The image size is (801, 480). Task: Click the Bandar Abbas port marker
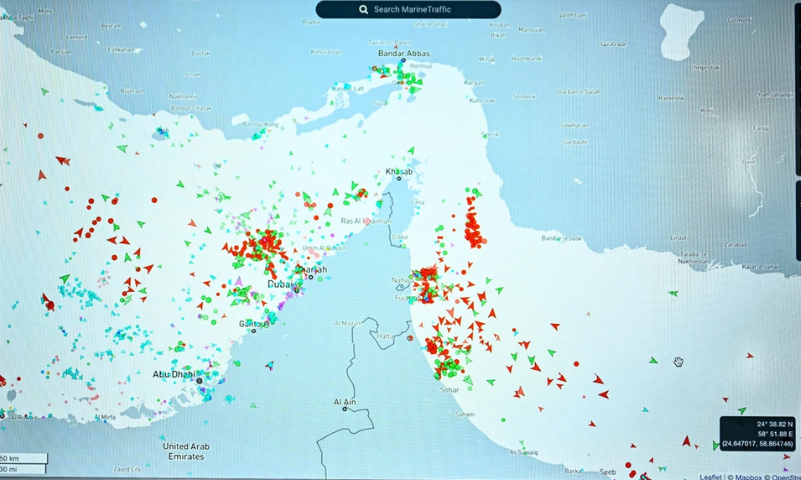403,60
